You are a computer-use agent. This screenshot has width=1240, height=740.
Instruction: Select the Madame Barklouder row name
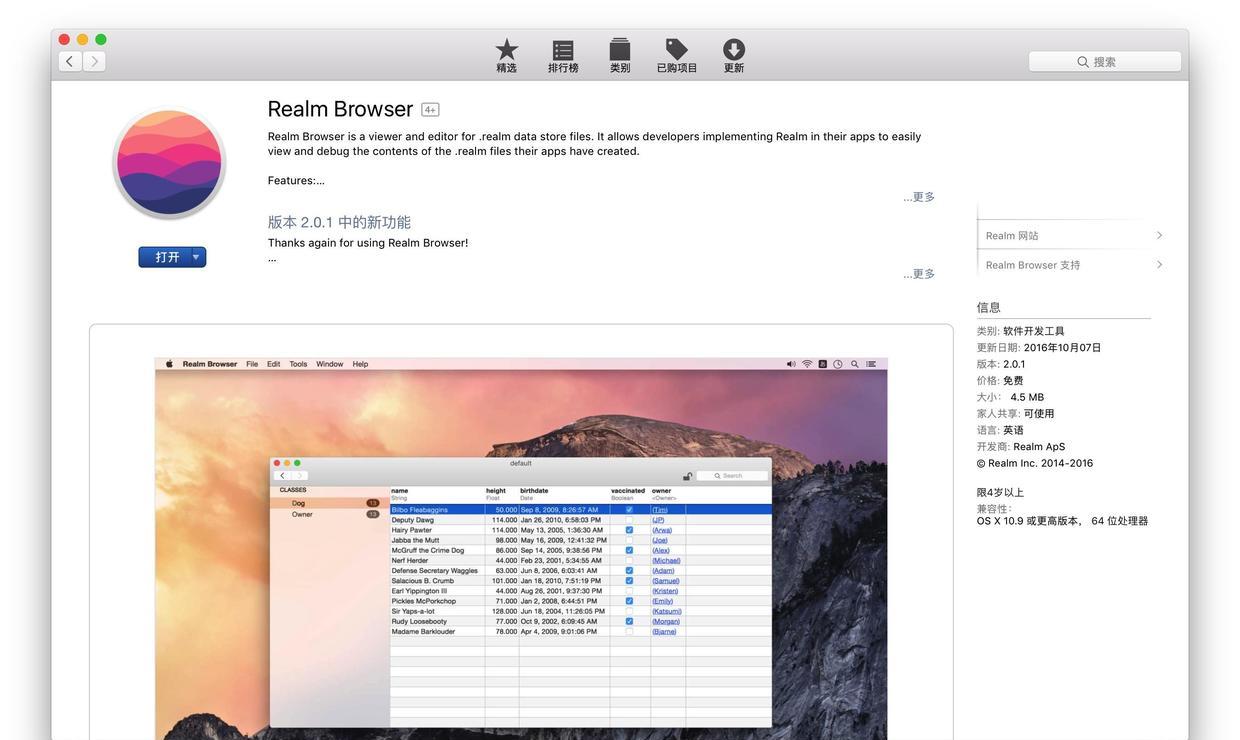click(424, 631)
